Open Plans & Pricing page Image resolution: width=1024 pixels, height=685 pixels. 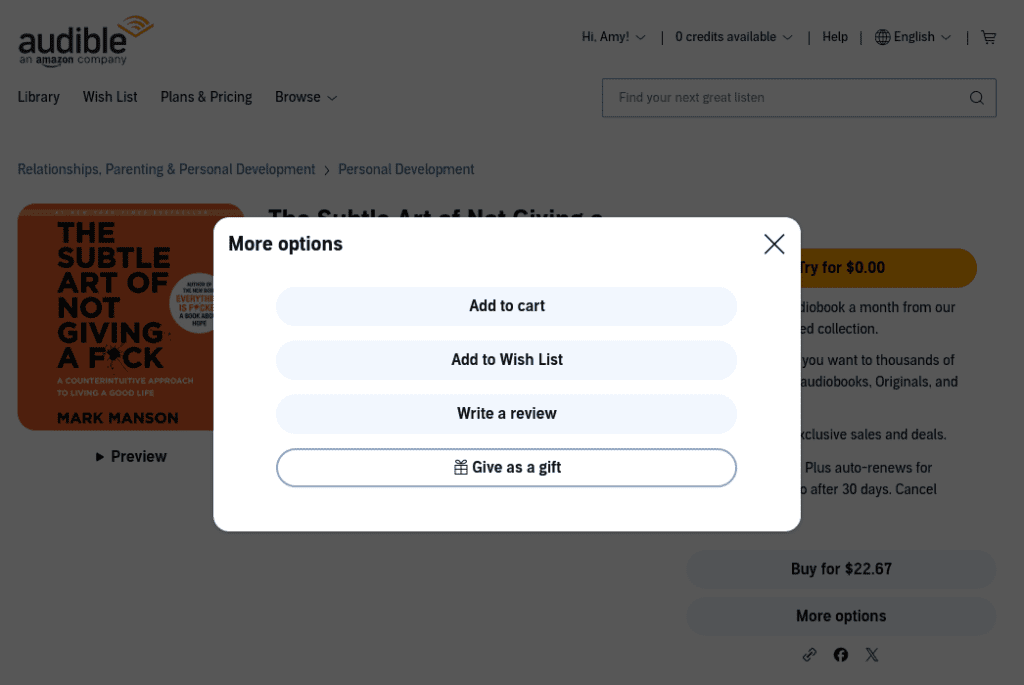click(206, 97)
